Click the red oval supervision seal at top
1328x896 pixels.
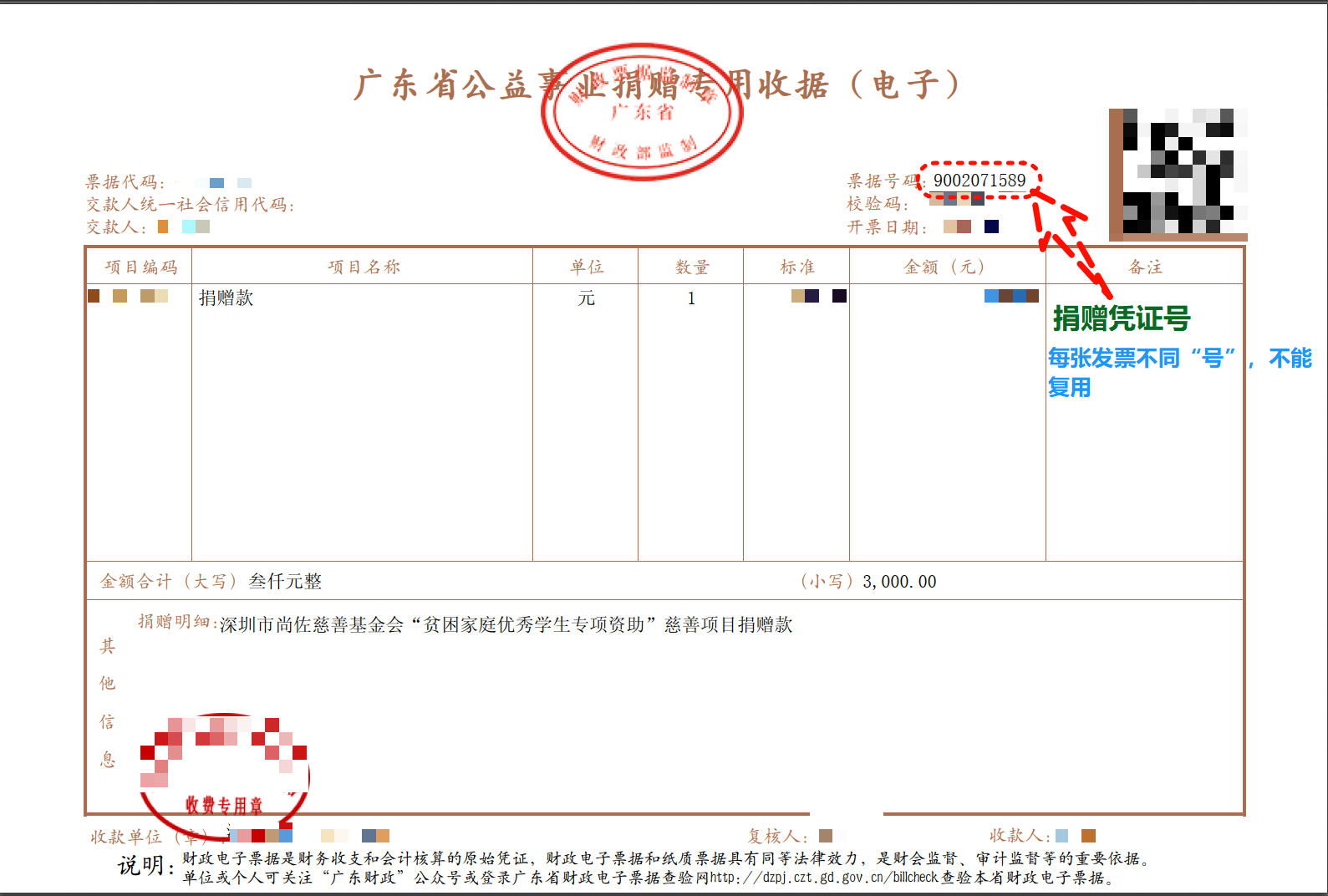(x=642, y=113)
